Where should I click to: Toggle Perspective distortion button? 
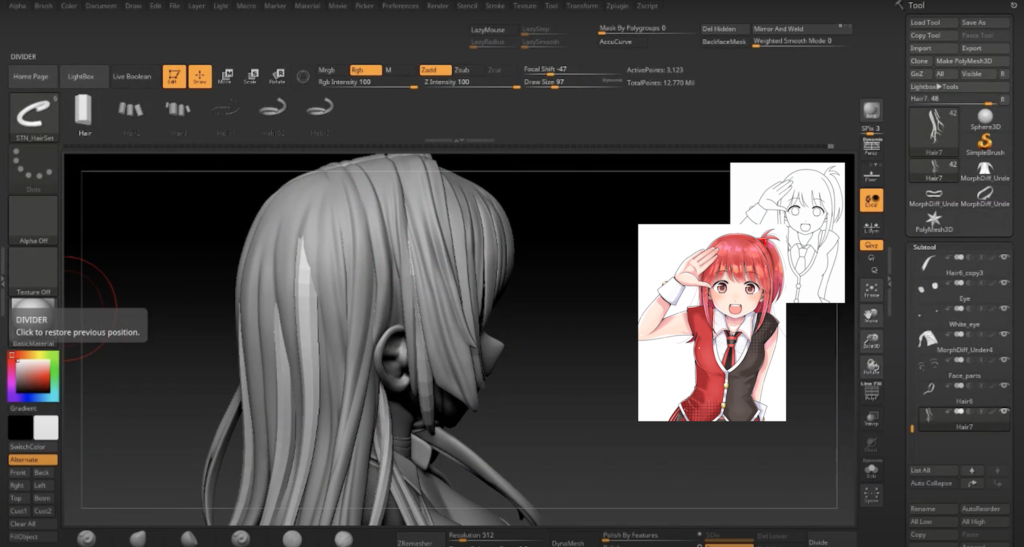coord(871,147)
